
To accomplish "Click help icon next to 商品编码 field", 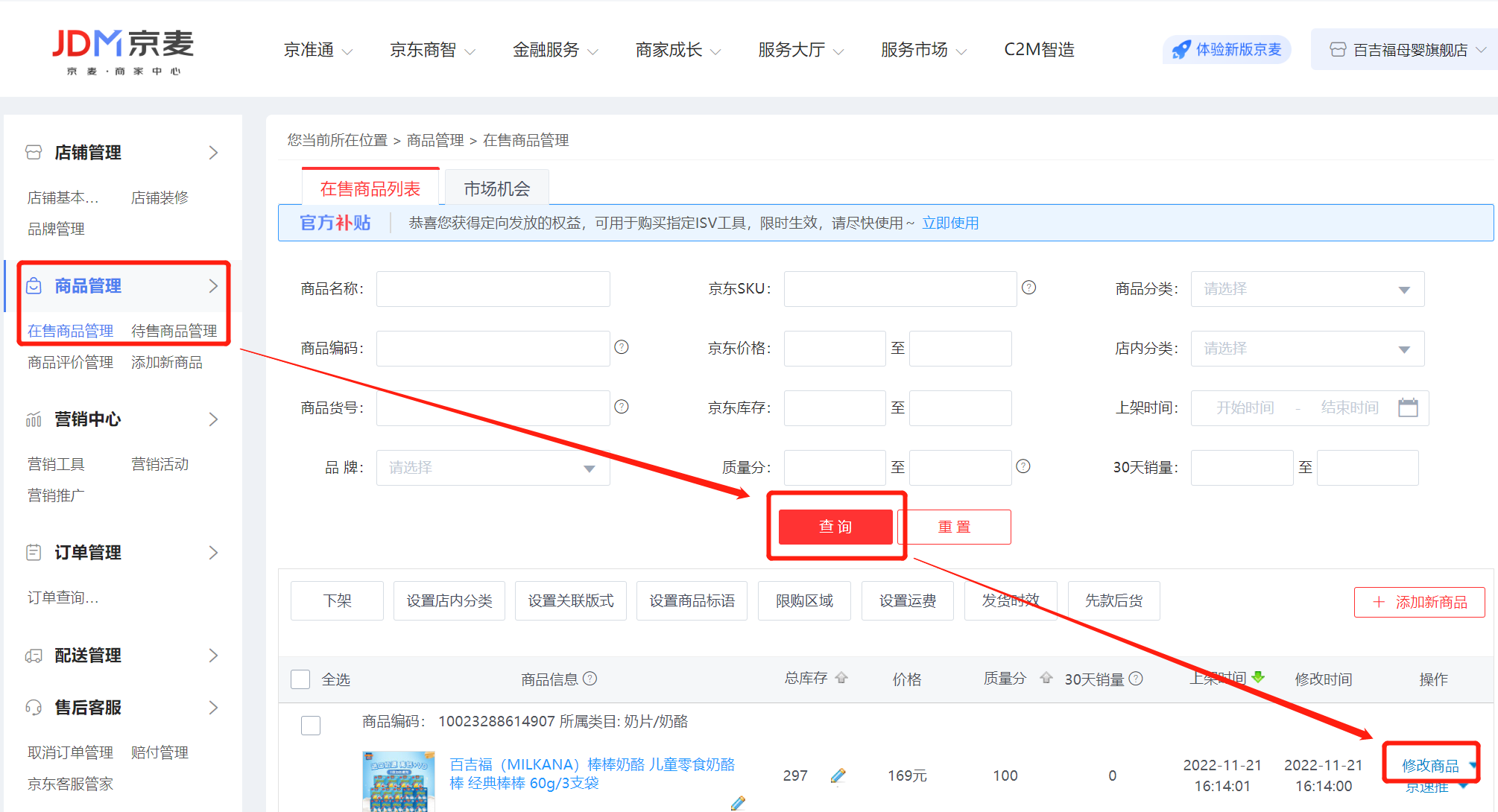I will tap(622, 347).
